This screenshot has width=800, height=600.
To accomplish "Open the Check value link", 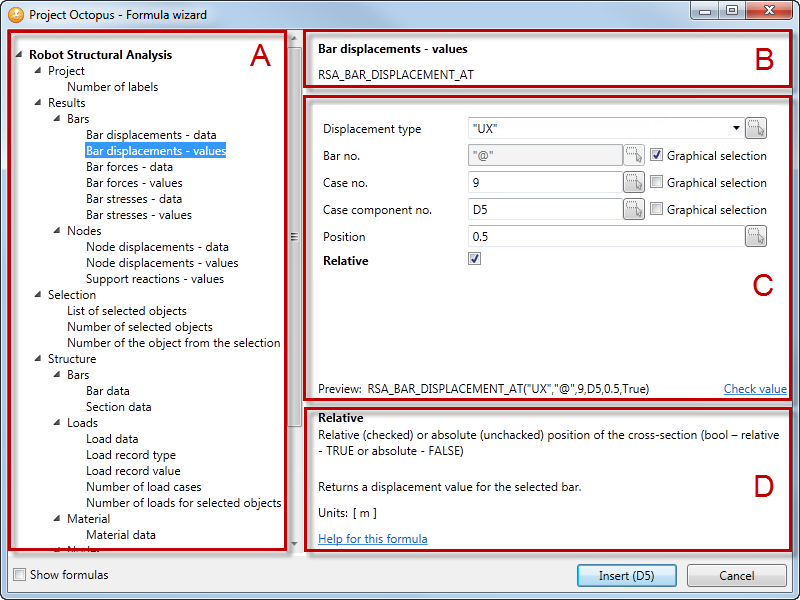I will 755,389.
